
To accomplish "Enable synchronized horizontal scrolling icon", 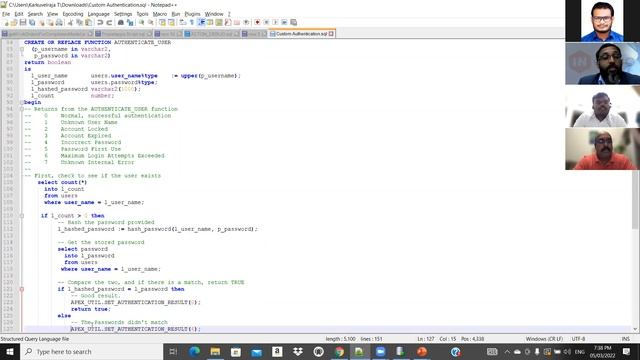I will click(171, 22).
